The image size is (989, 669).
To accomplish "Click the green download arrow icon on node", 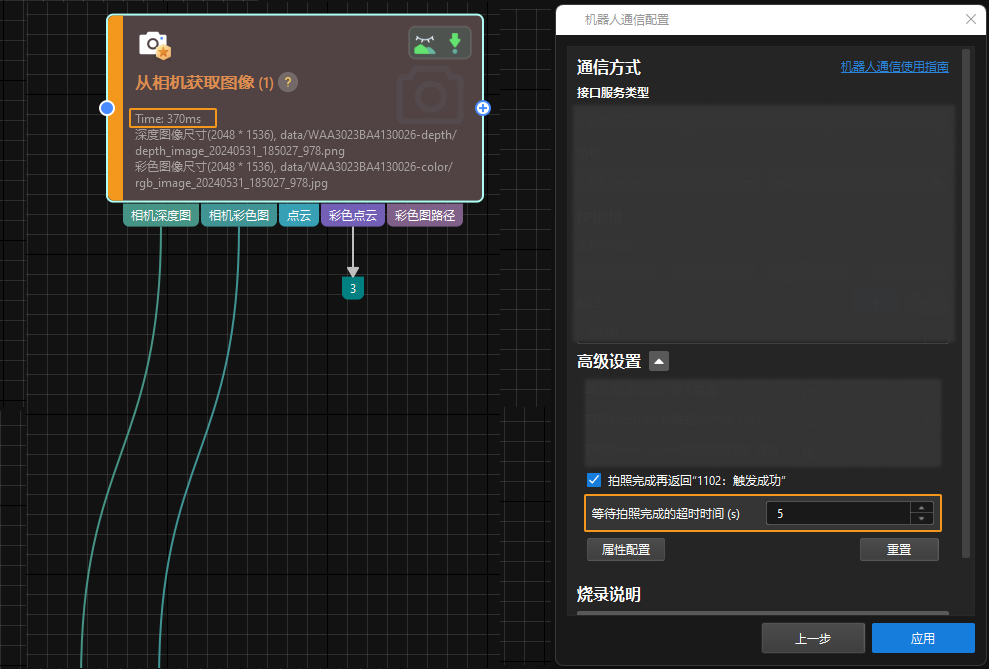I will pyautogui.click(x=455, y=44).
